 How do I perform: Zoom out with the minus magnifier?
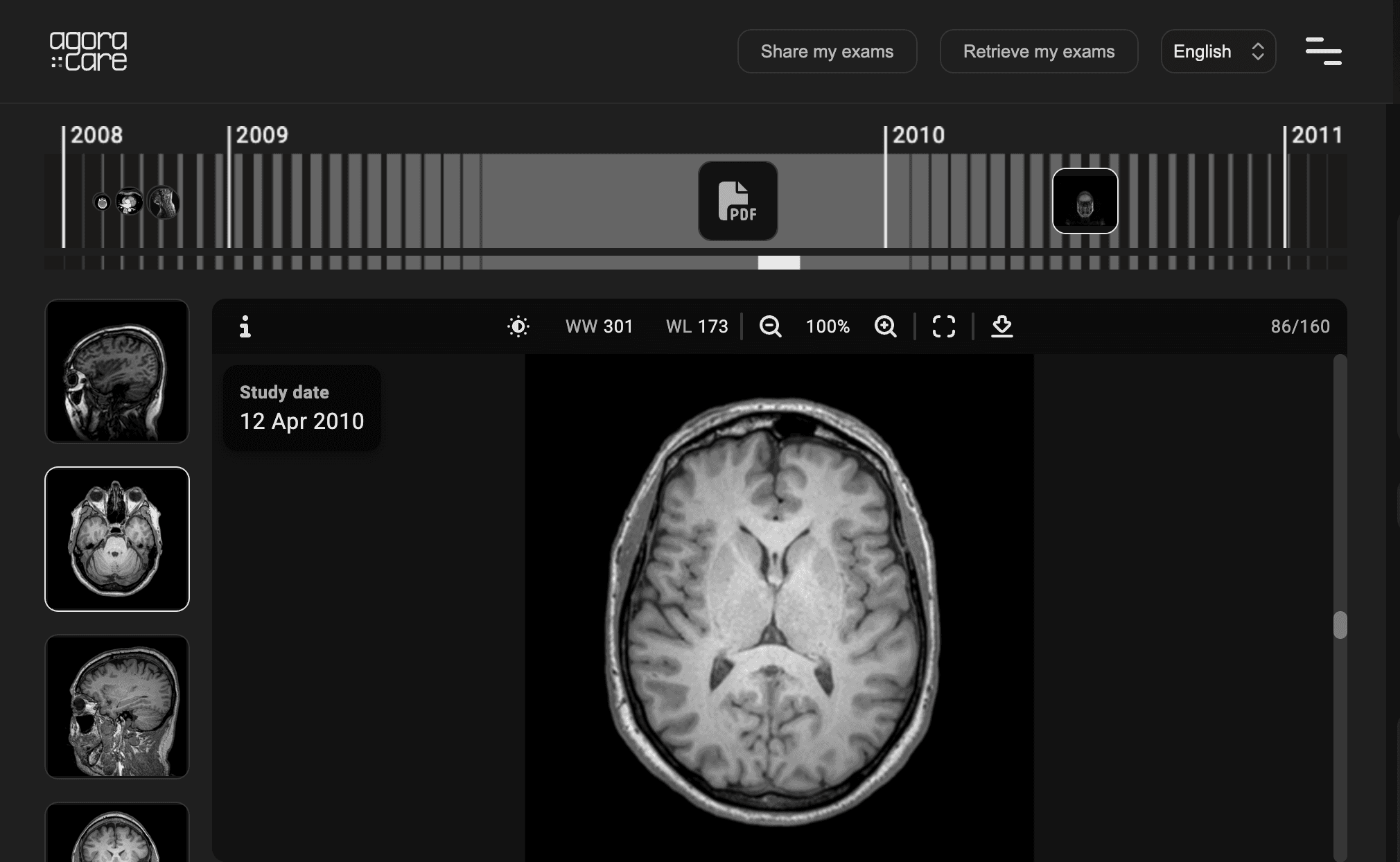point(770,326)
